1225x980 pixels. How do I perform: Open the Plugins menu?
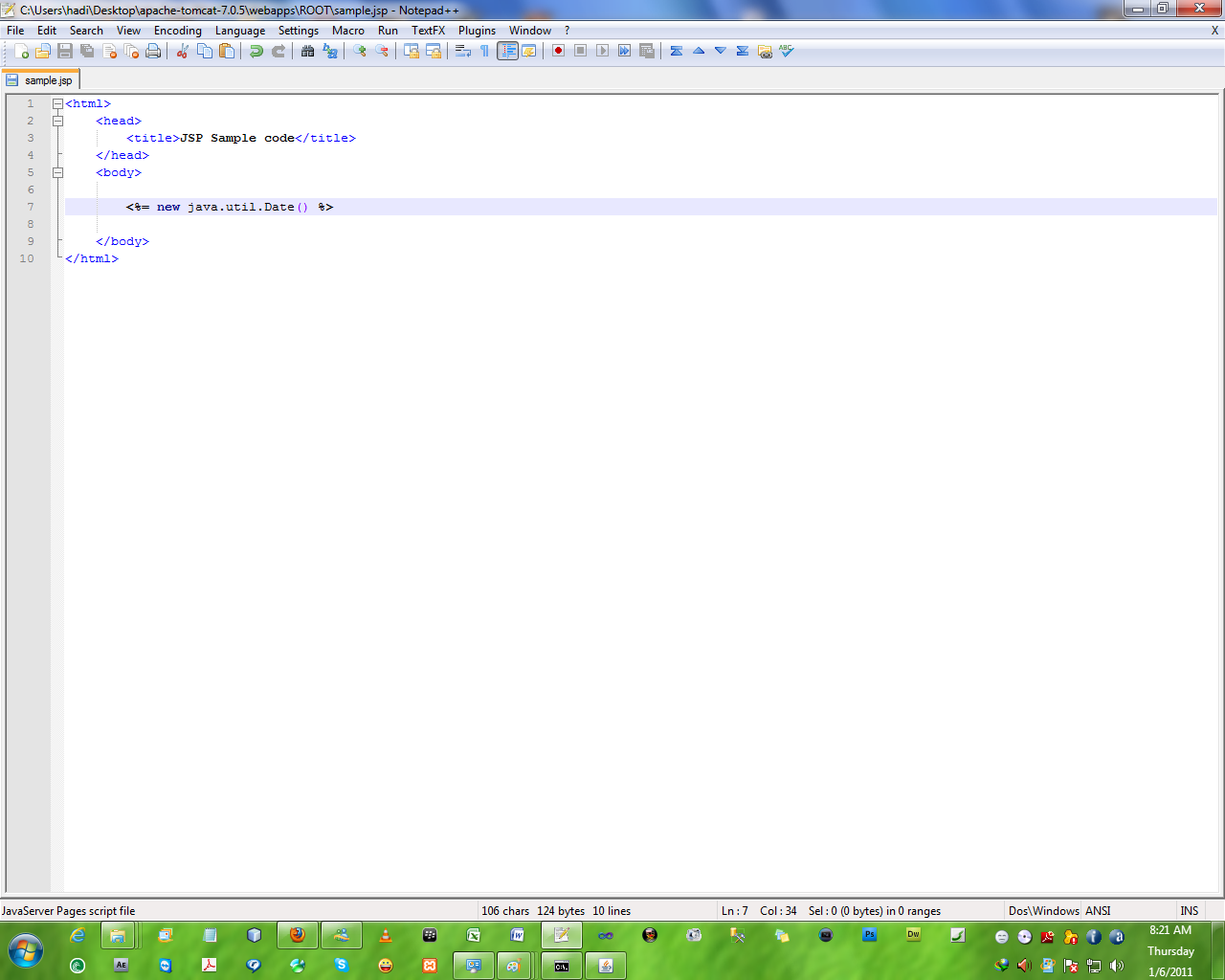coord(477,31)
